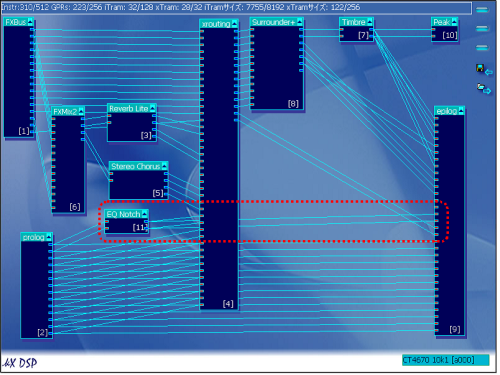The image size is (500, 375).
Task: Click the arrow icon on FXBus title
Action: coord(30,22)
